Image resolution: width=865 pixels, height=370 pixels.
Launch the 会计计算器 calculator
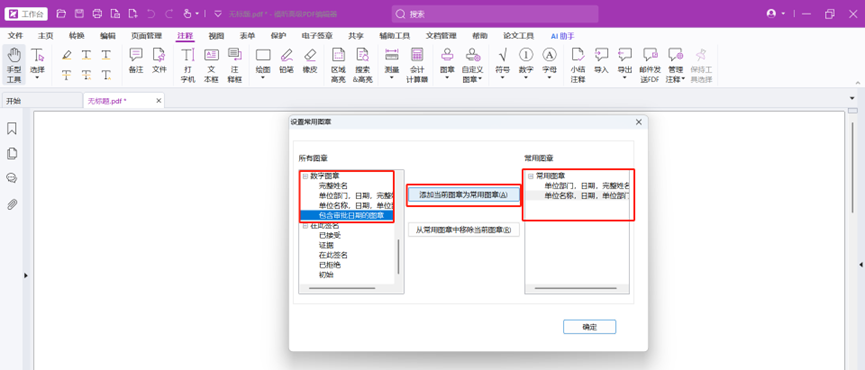coord(417,65)
